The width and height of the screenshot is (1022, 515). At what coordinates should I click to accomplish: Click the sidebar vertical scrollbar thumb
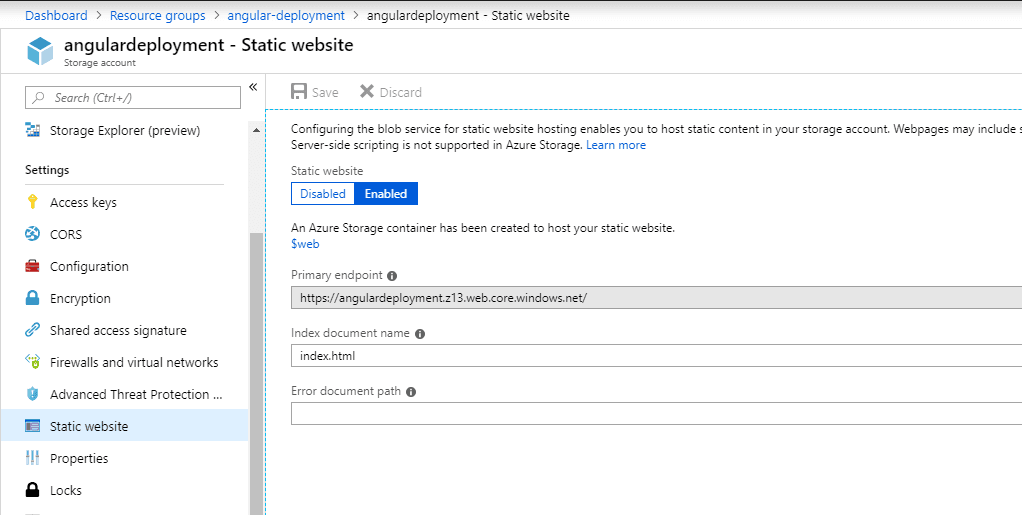[256, 373]
